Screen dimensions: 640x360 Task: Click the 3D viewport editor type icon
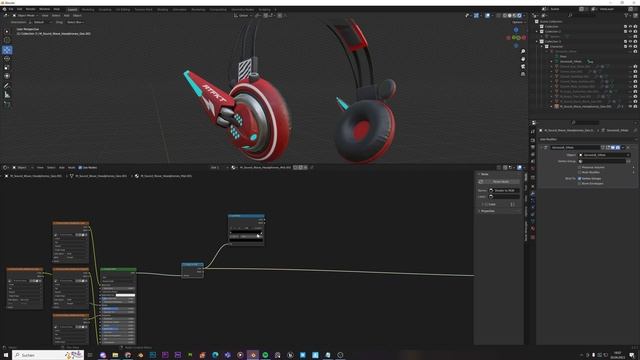click(6, 16)
